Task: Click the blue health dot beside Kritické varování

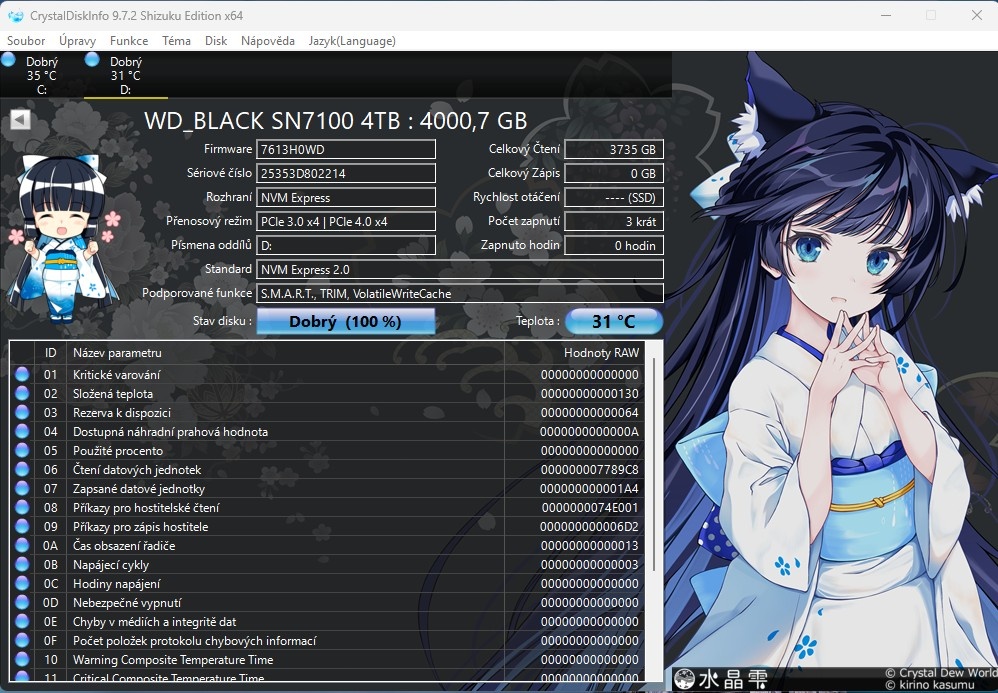Action: coord(22,374)
